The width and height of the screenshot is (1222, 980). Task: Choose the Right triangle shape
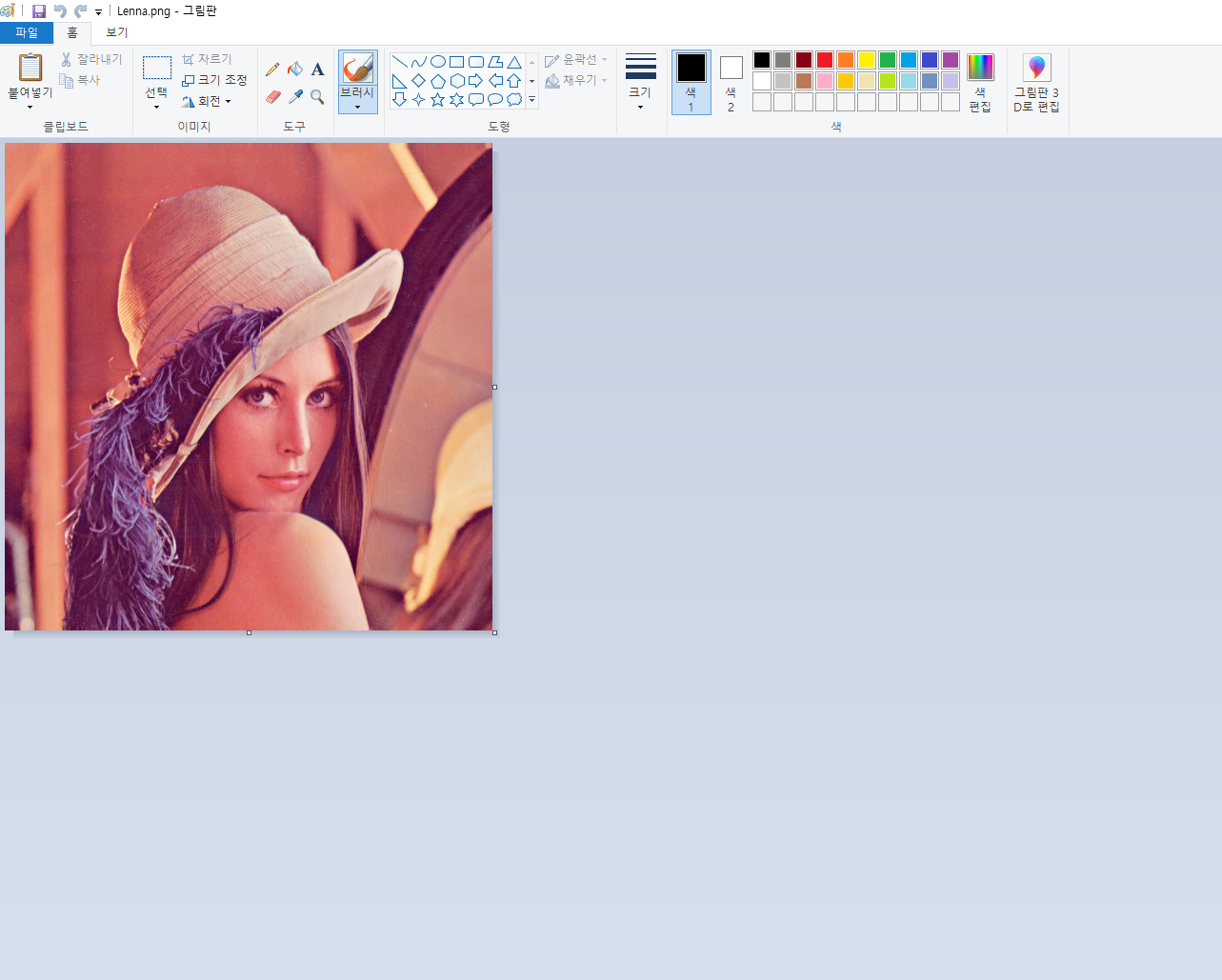click(x=400, y=81)
